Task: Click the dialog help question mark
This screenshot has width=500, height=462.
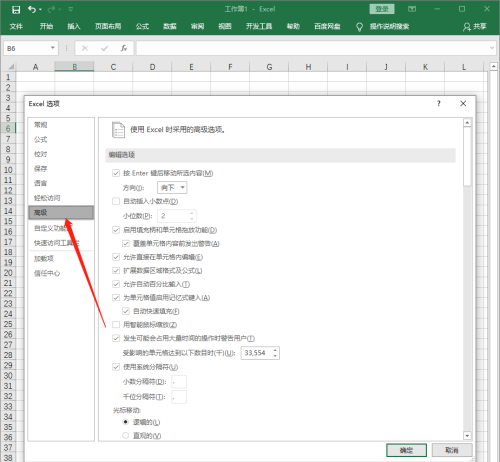Action: 439,104
